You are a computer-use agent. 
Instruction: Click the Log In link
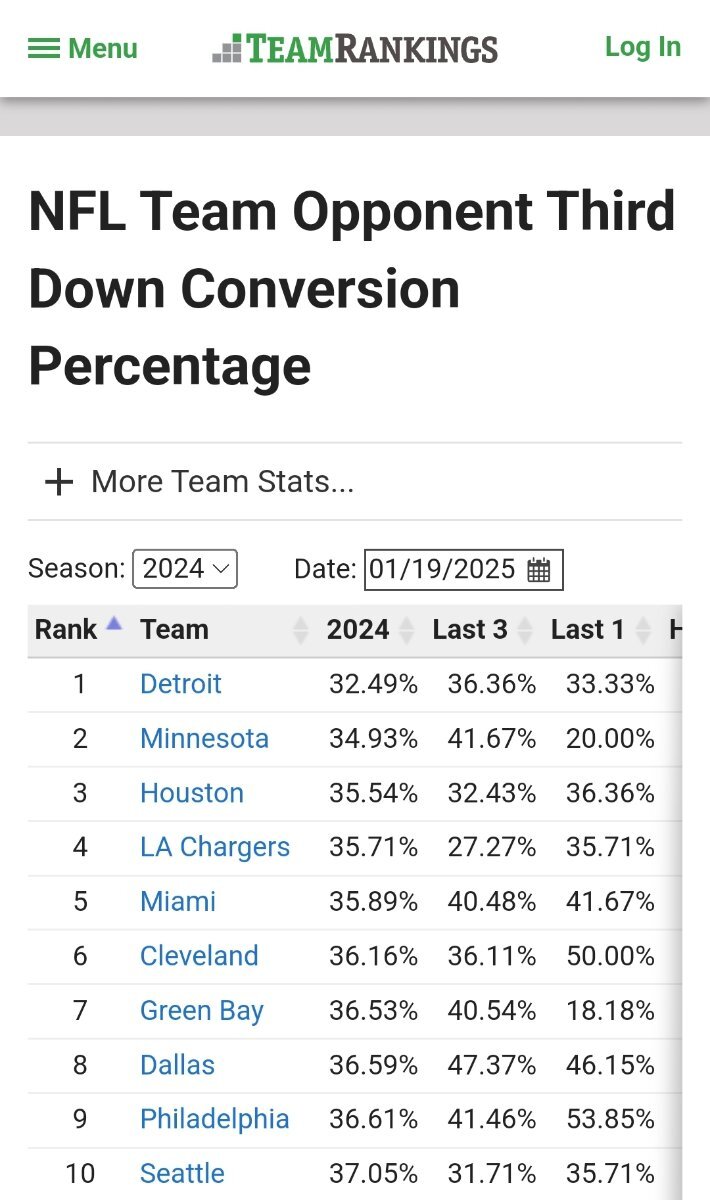click(x=643, y=47)
